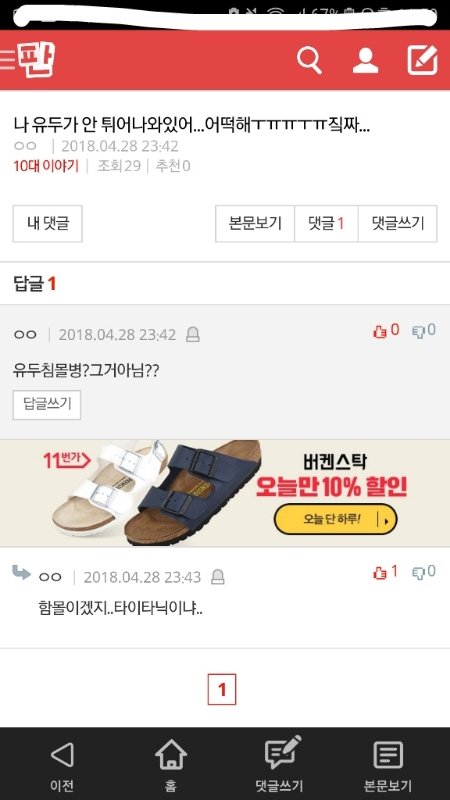Tap the search magnifier icon
Image resolution: width=450 pixels, height=800 pixels.
[x=309, y=60]
